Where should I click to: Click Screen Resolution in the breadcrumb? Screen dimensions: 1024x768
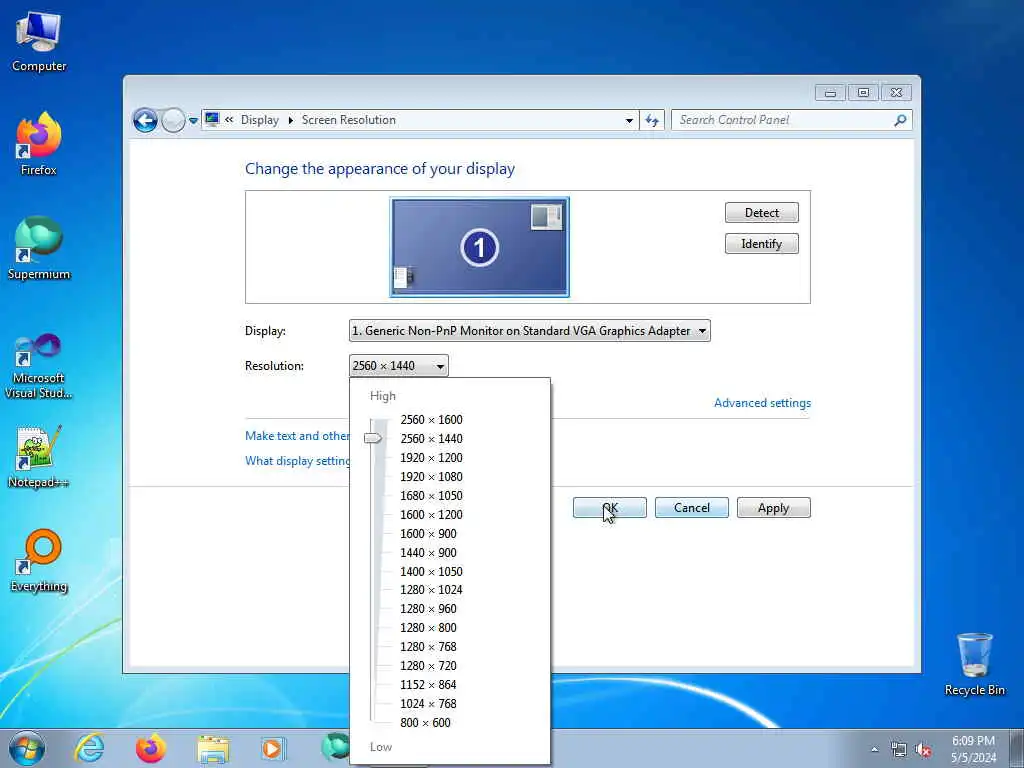348,120
